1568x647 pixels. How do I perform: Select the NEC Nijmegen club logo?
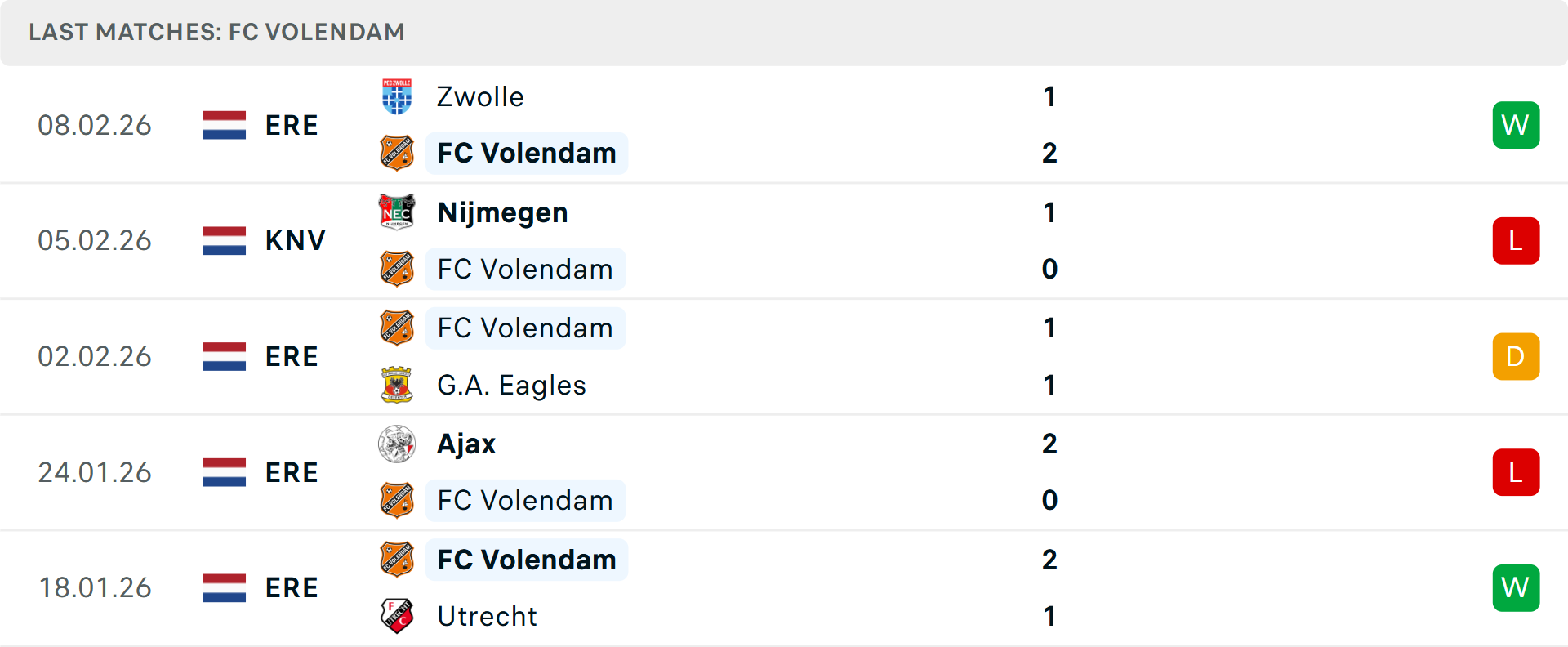tap(398, 212)
